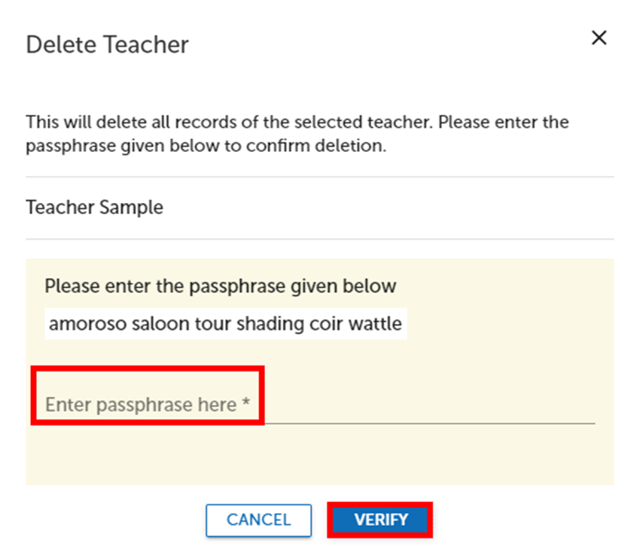Cancel the teacher deletion
Viewport: 640px width, 557px height.
pos(258,520)
